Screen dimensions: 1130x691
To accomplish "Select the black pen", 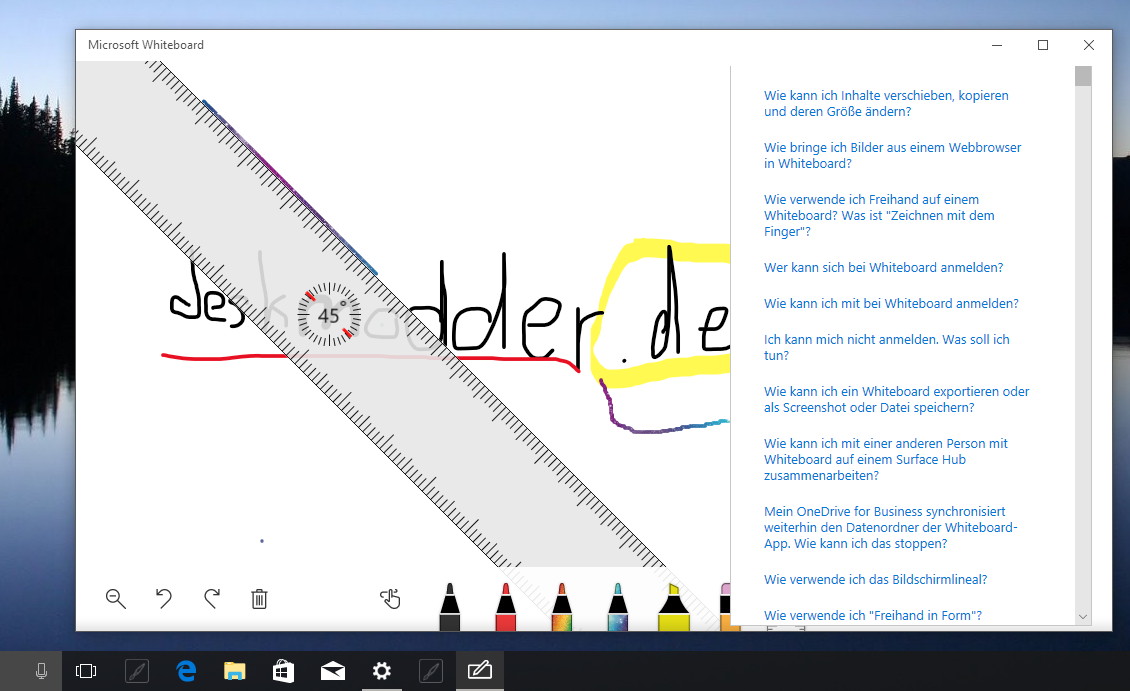I will pyautogui.click(x=450, y=607).
